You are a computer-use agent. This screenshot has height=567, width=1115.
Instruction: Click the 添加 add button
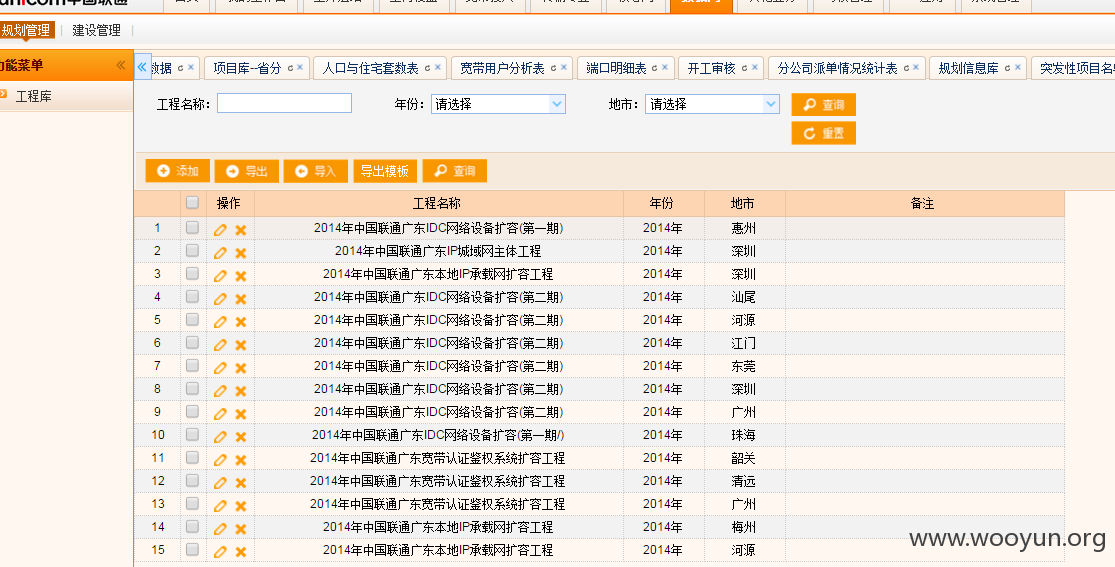[178, 171]
